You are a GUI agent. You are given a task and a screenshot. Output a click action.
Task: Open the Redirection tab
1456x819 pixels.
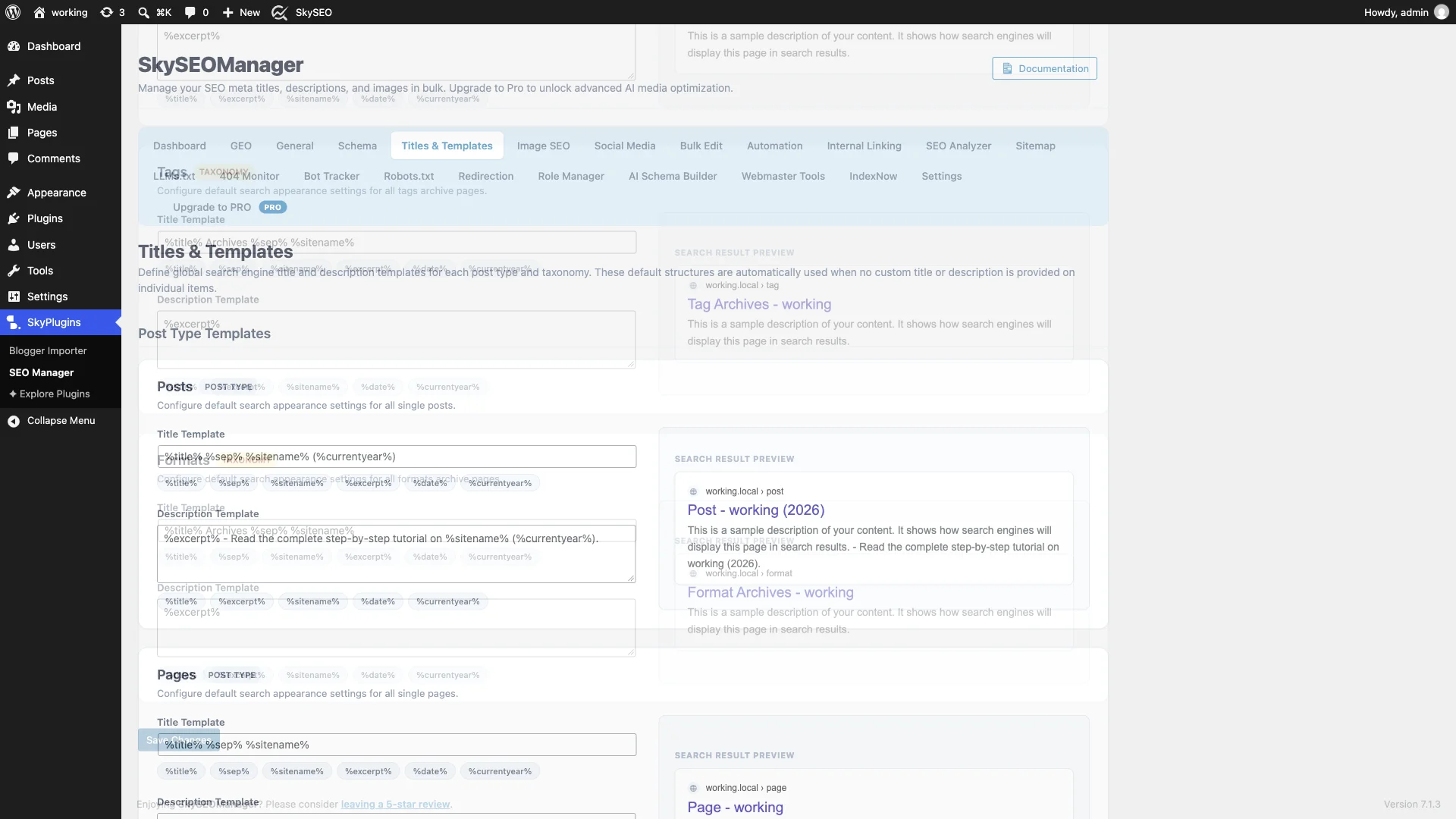coord(486,176)
